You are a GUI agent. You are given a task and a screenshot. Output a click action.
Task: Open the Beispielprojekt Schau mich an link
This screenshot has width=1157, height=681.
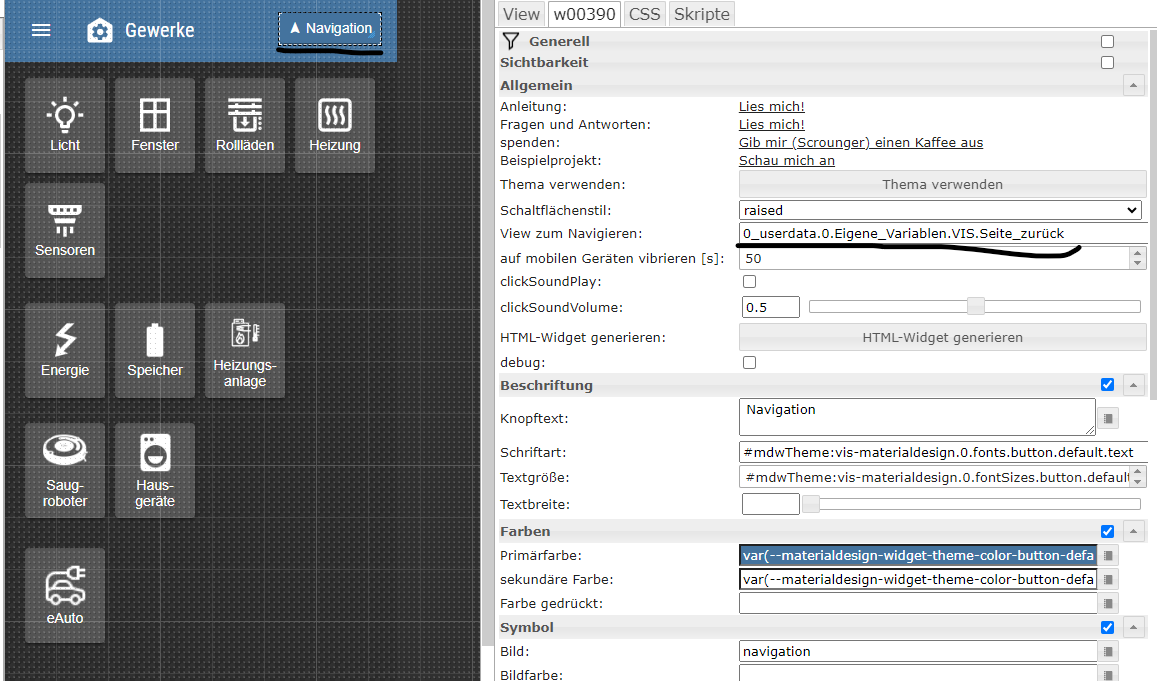(786, 160)
